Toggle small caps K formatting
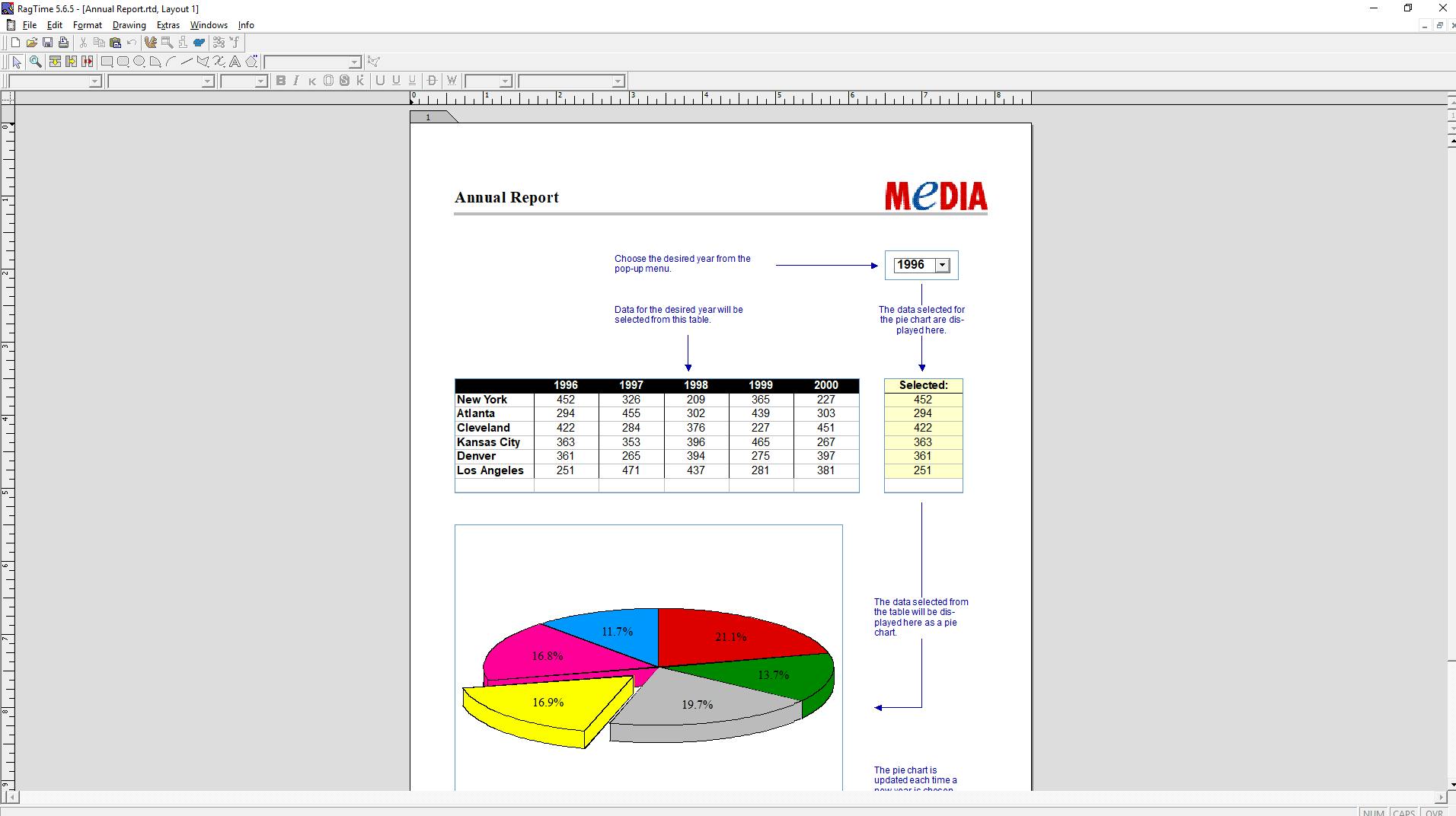 [x=313, y=81]
